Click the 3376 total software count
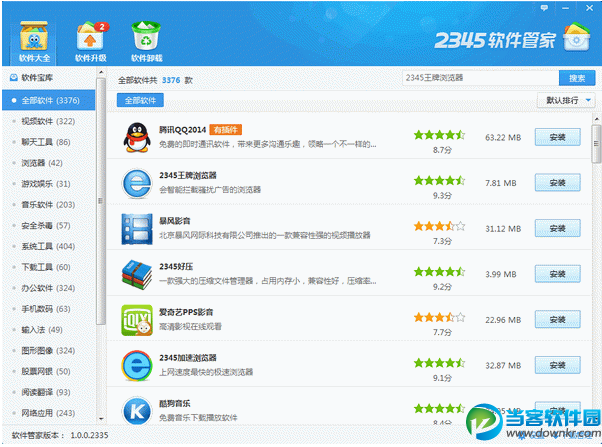This screenshot has width=602, height=447. click(171, 80)
